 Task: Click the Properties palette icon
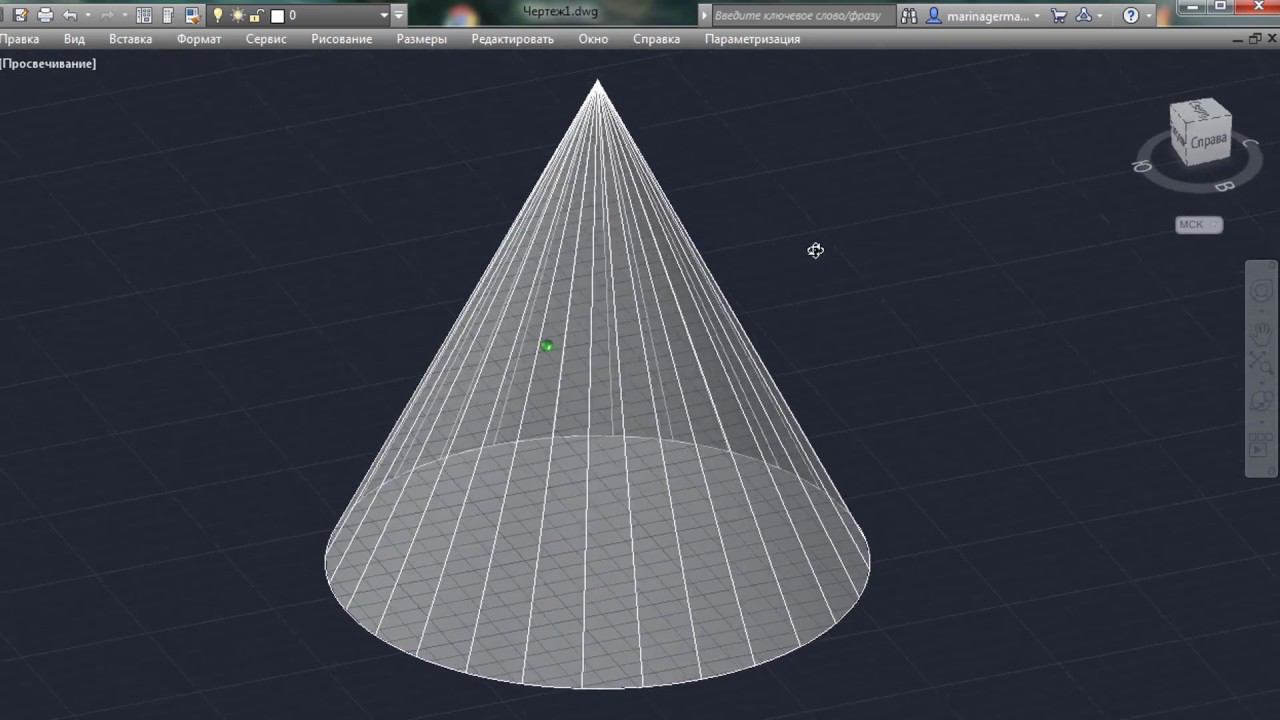(x=168, y=15)
